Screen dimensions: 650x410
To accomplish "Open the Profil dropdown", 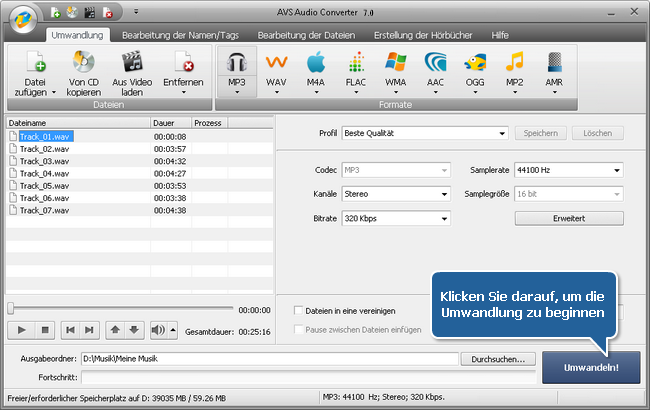I will click(425, 133).
